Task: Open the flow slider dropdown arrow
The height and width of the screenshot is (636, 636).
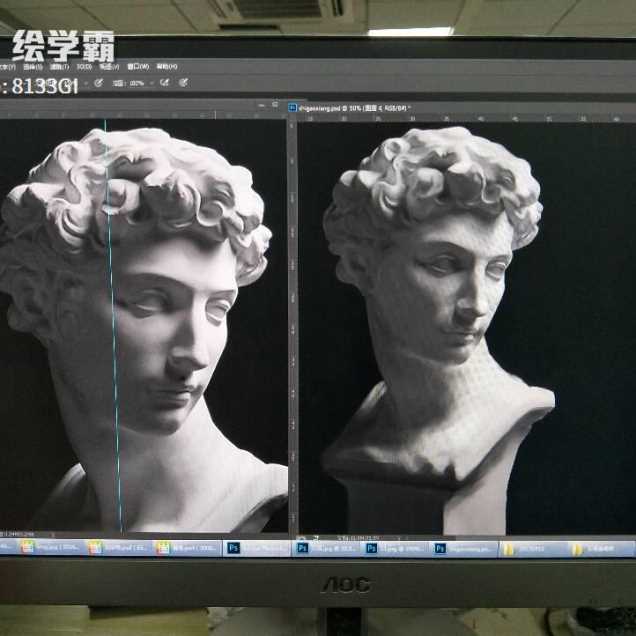Action: (151, 84)
